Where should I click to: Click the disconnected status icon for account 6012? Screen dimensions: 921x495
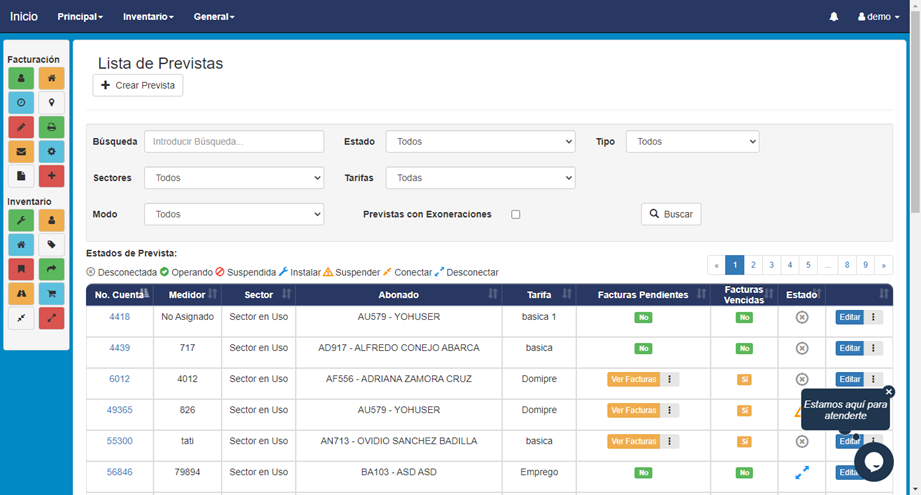802,379
